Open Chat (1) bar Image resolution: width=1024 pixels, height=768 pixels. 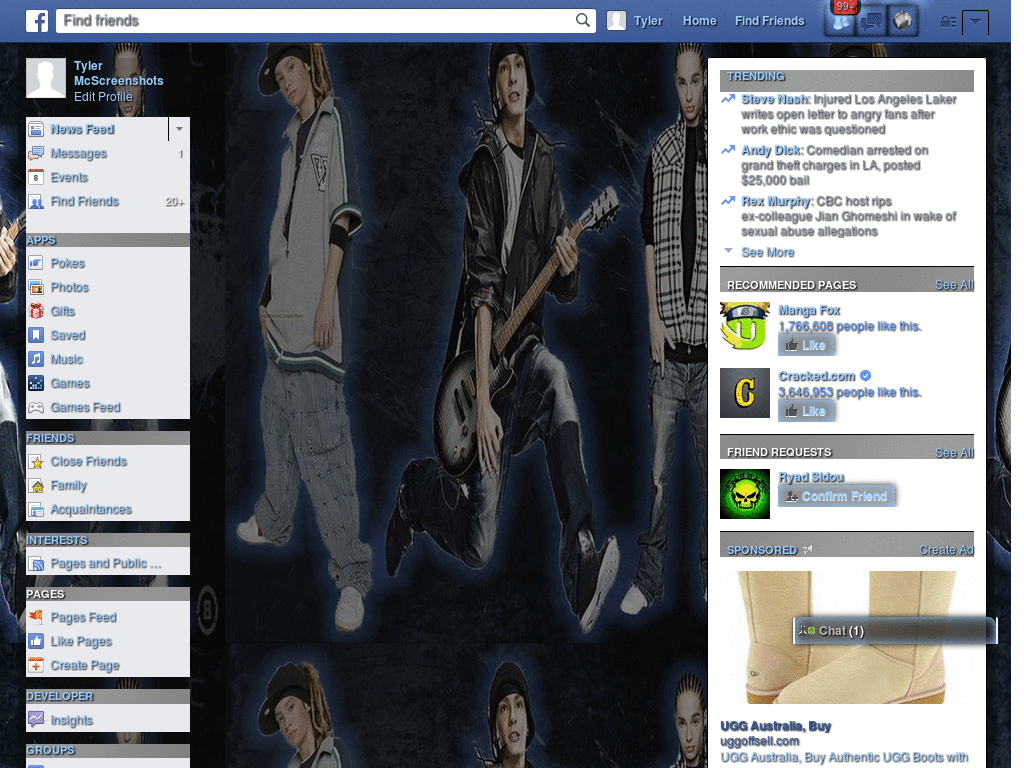pyautogui.click(x=895, y=631)
